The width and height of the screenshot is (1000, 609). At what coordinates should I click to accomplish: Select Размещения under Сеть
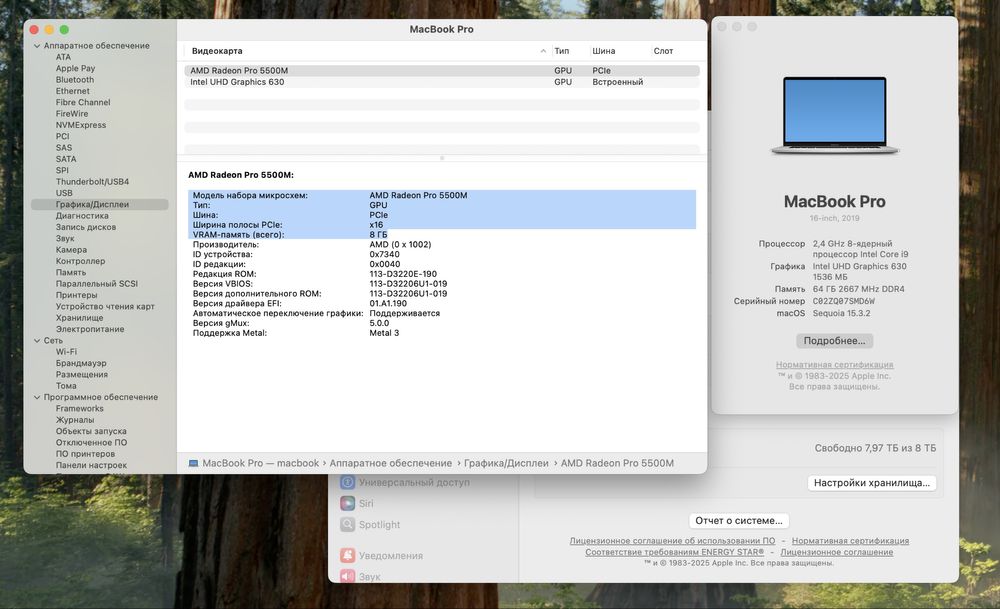pos(82,375)
